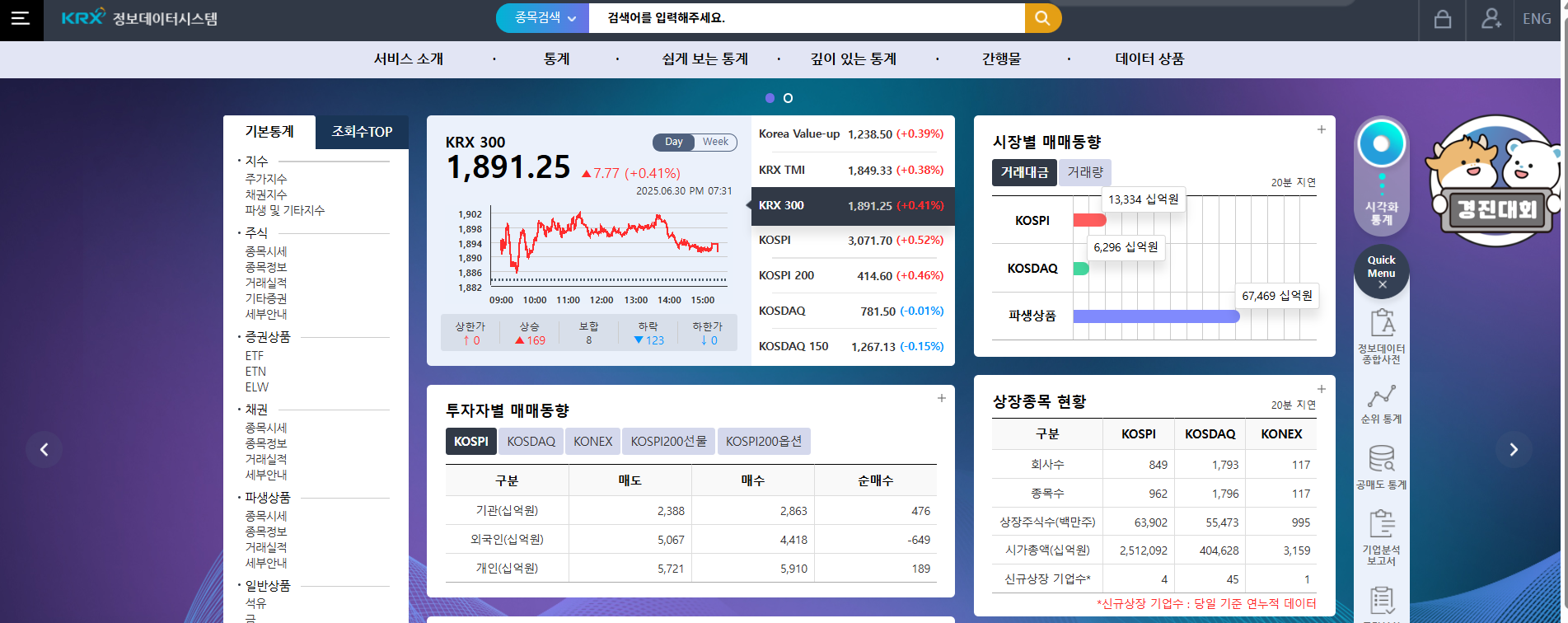
Task: Select the KONEX investor tab
Action: (593, 442)
